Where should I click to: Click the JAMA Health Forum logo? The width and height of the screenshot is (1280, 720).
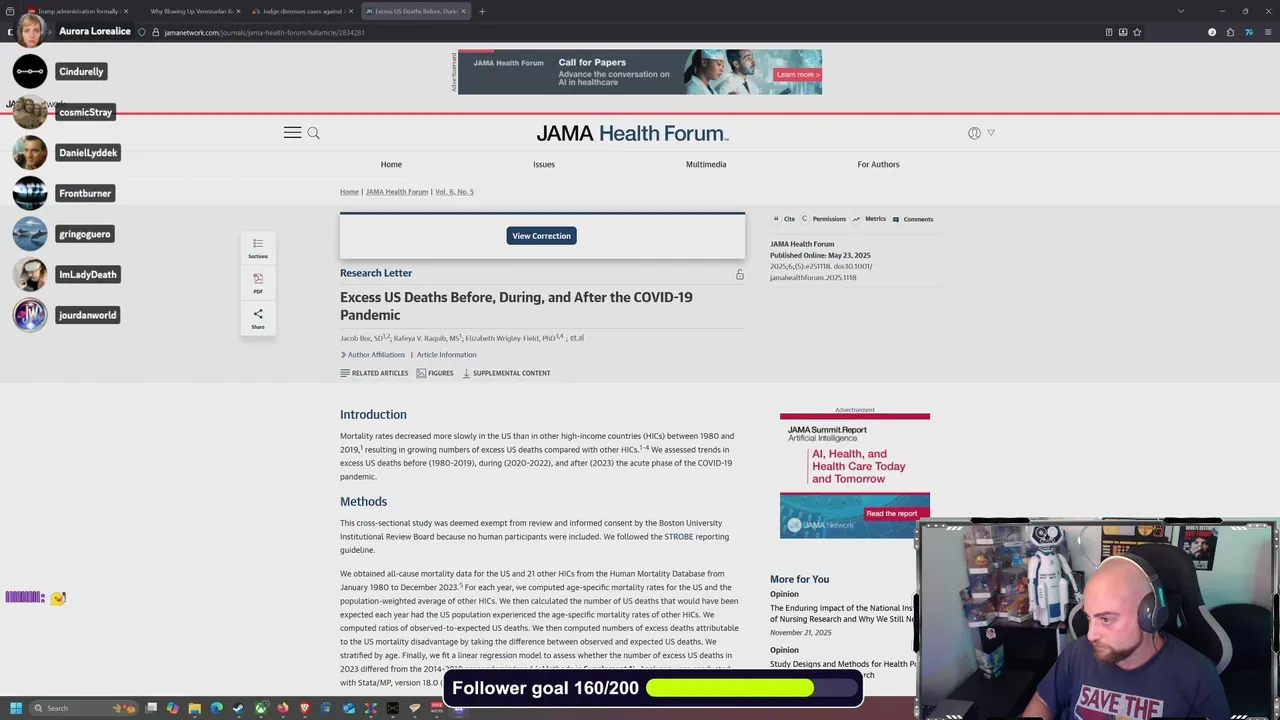coord(632,133)
